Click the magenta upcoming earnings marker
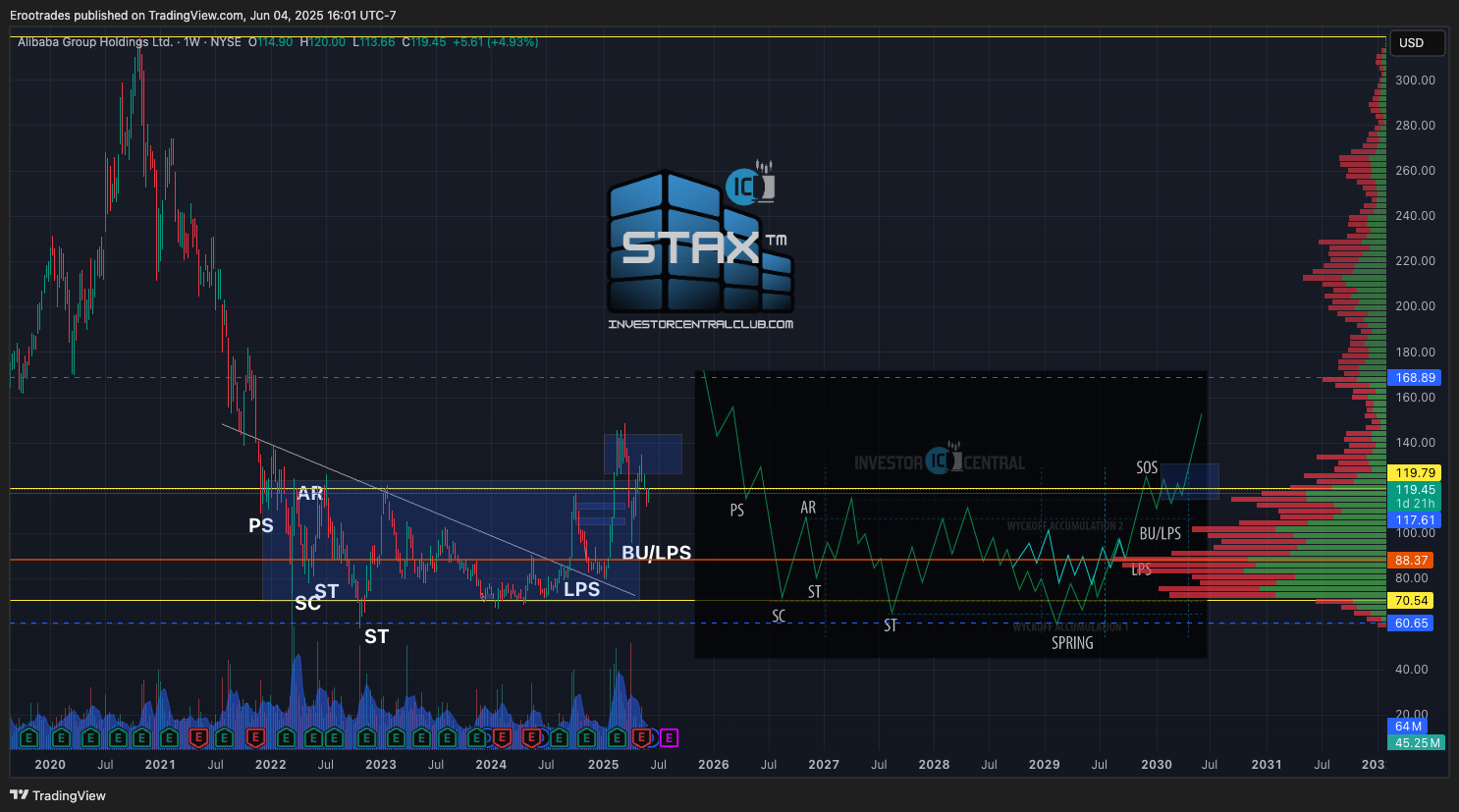The height and width of the screenshot is (812, 1459). [669, 737]
